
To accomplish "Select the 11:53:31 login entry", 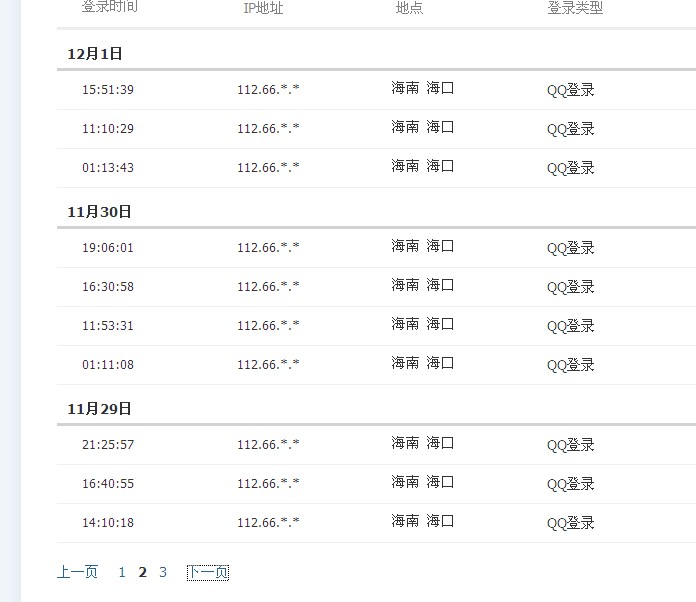I will 376,326.
